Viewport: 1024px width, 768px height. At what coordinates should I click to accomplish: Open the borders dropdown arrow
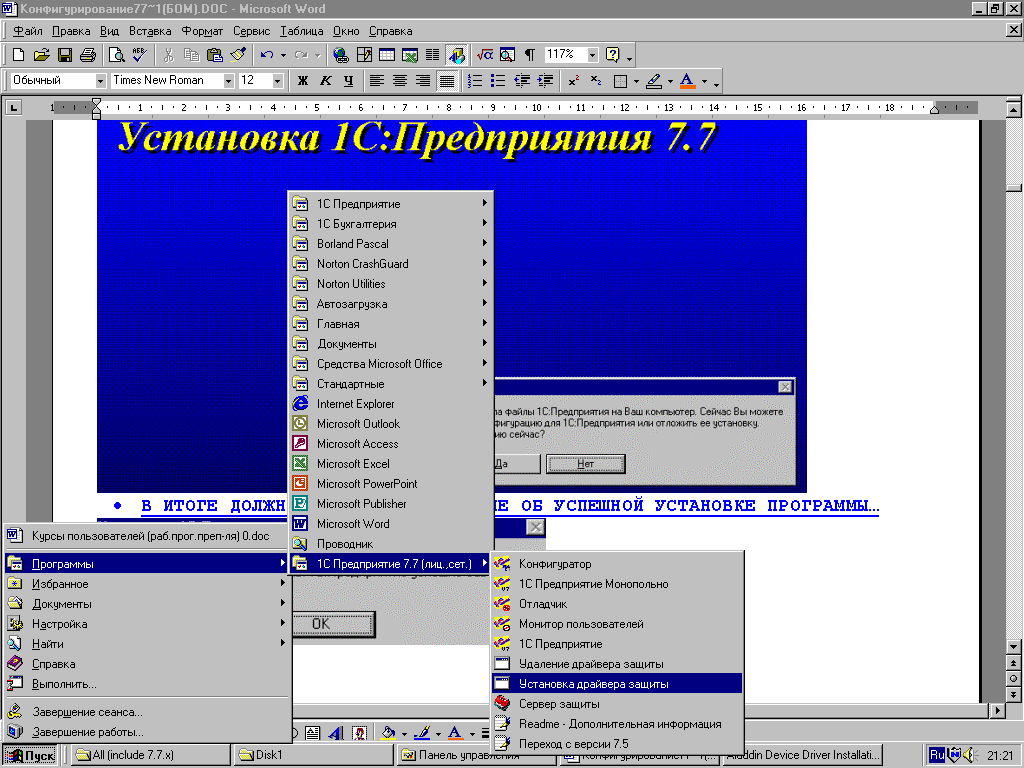click(636, 81)
